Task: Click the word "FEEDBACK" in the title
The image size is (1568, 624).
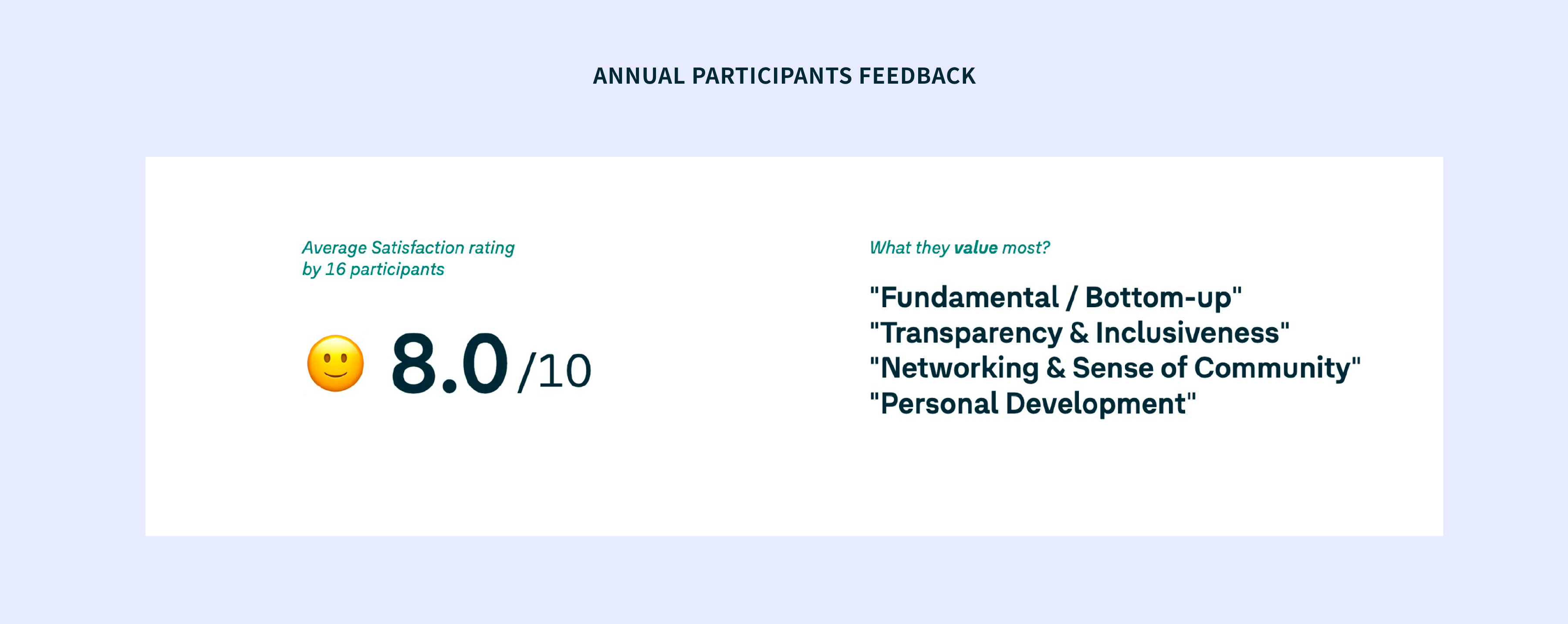Action: 917,76
